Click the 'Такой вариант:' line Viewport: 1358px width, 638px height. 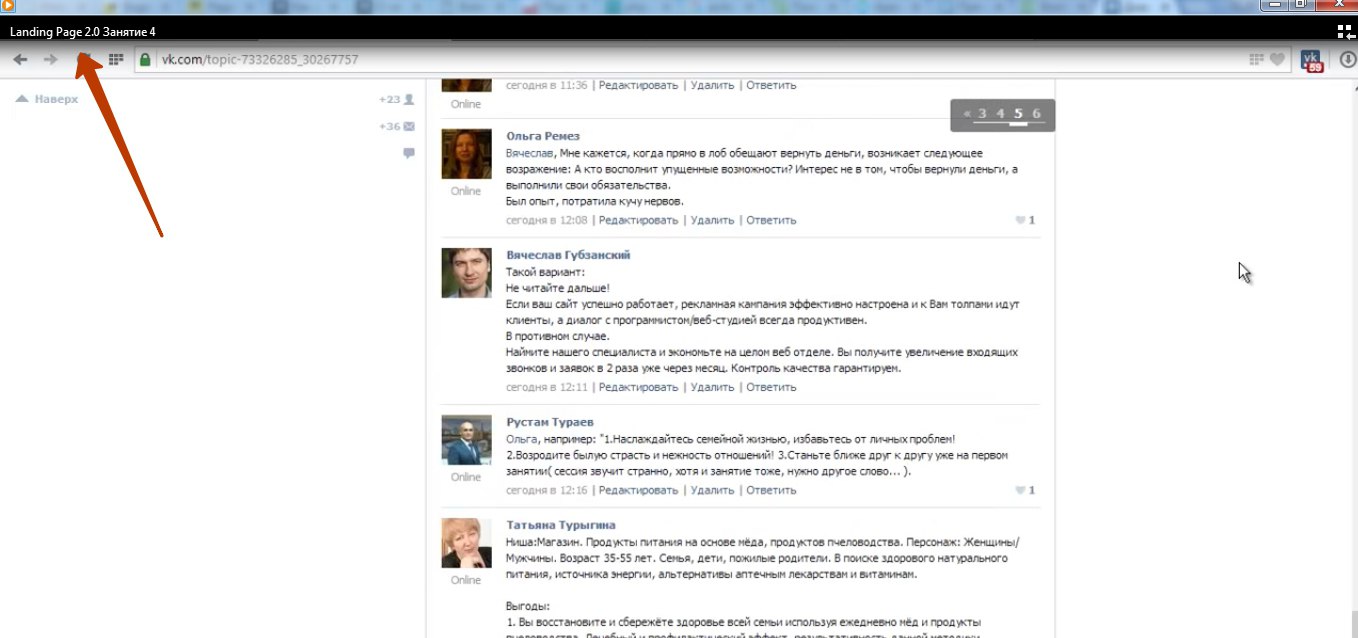tap(545, 272)
